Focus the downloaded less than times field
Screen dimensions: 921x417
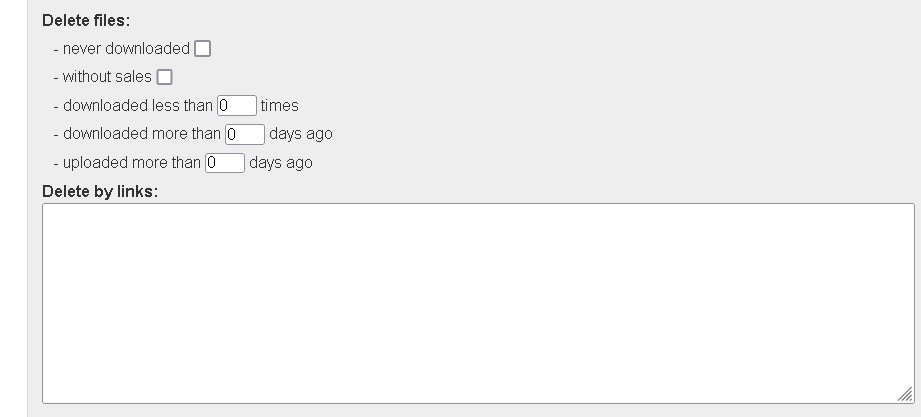[x=237, y=105]
